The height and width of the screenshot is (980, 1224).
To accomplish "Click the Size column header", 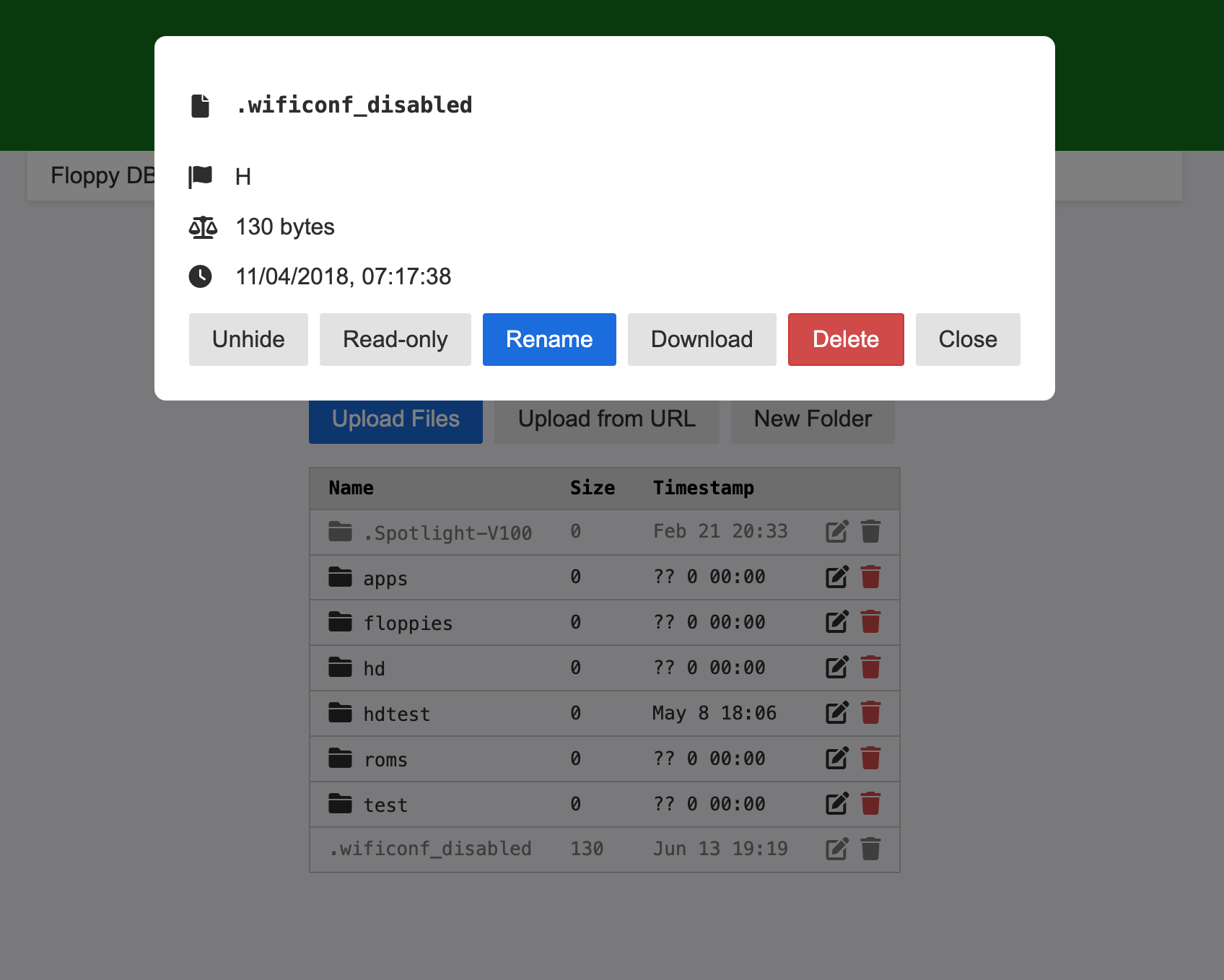I will (593, 489).
